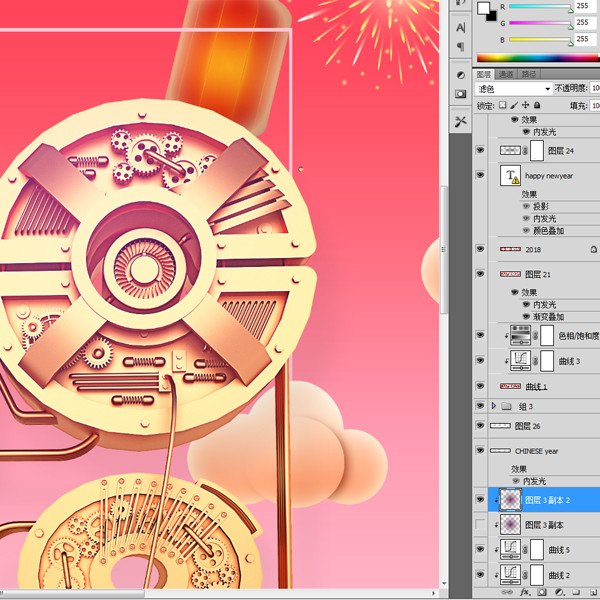Click the G channel slider

coord(539,23)
